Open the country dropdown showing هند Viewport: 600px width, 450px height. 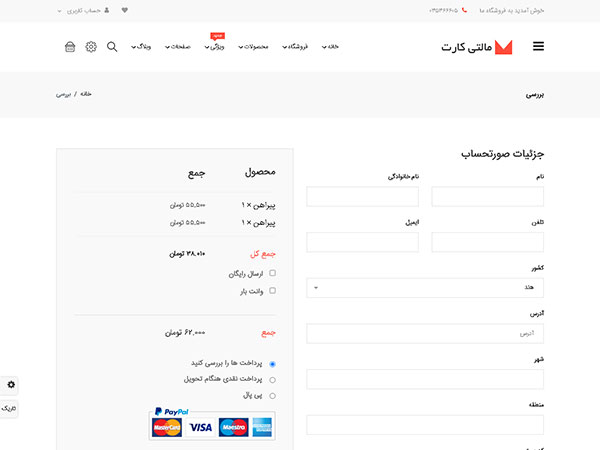pos(425,288)
